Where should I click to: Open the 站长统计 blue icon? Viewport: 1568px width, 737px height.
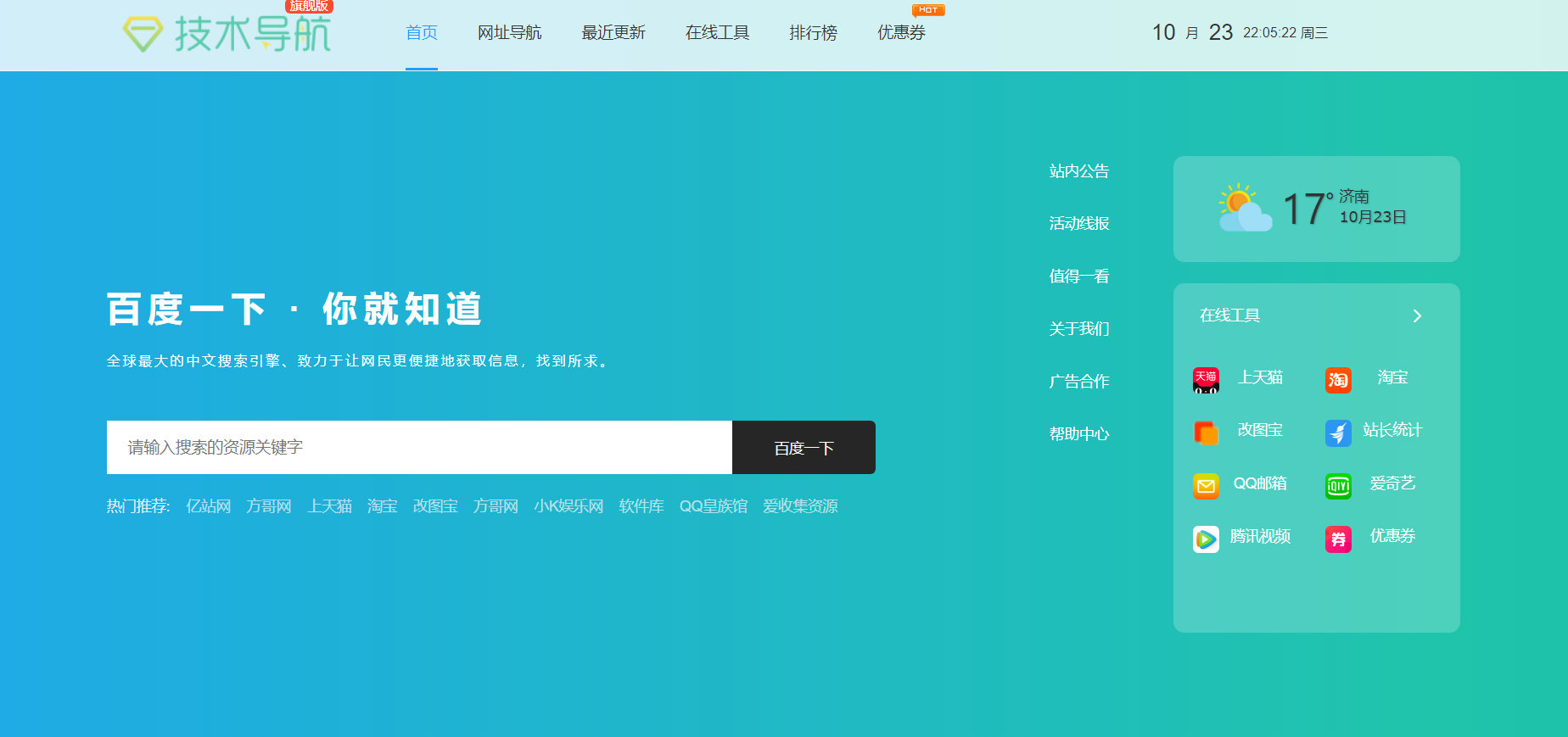1338,433
